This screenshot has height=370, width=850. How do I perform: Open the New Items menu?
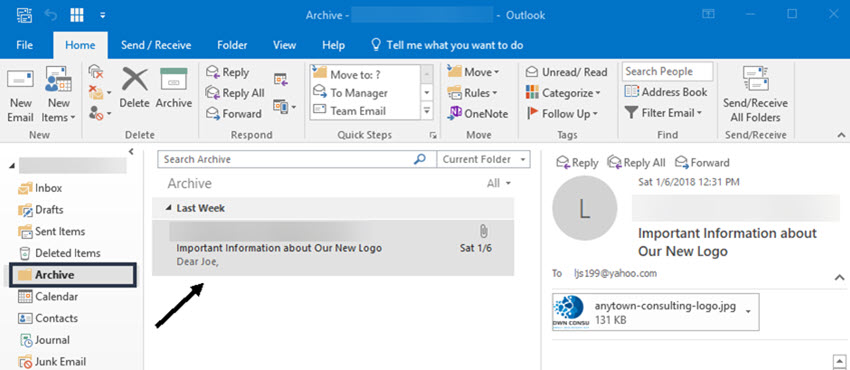click(x=59, y=95)
